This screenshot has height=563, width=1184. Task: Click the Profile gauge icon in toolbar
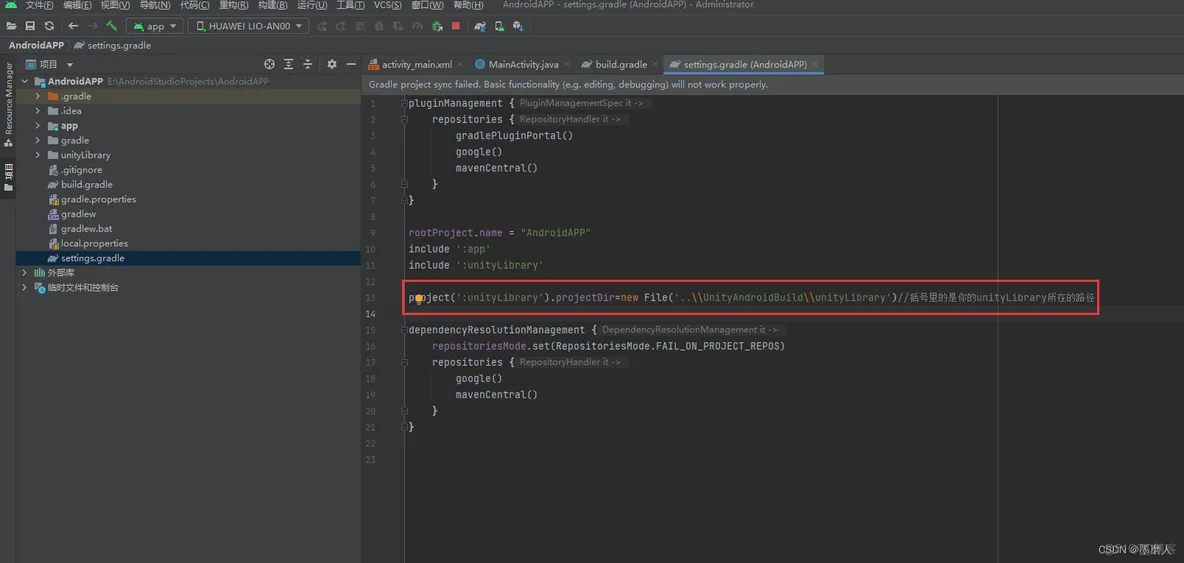click(x=418, y=26)
